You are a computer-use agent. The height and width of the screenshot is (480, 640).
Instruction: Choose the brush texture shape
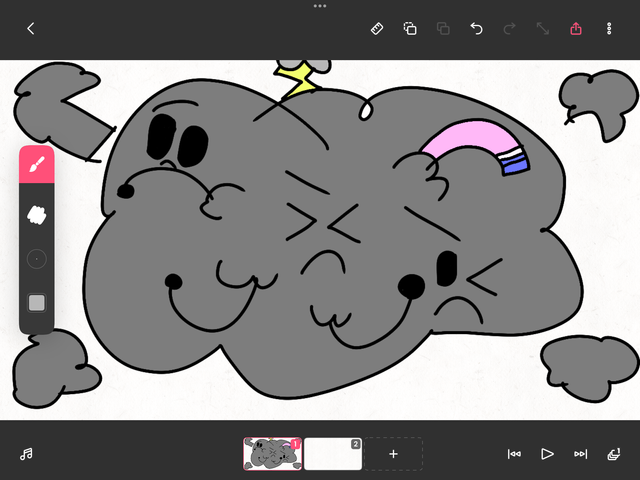coord(37,213)
